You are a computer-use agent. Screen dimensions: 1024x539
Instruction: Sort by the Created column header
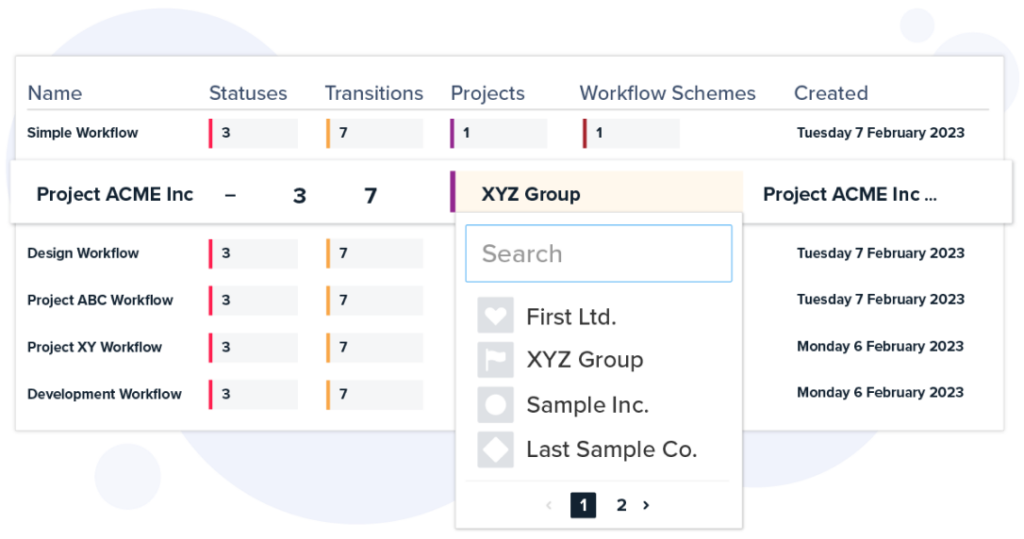tap(831, 93)
